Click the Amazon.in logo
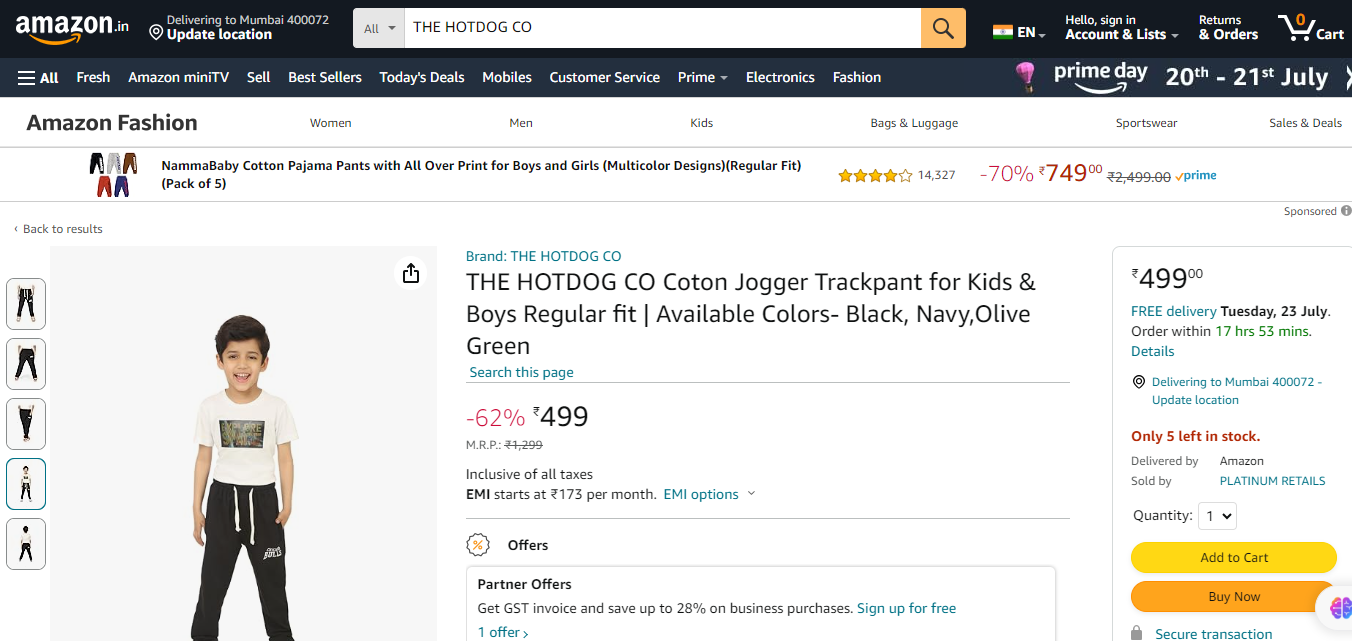1352x641 pixels. pyautogui.click(x=72, y=28)
